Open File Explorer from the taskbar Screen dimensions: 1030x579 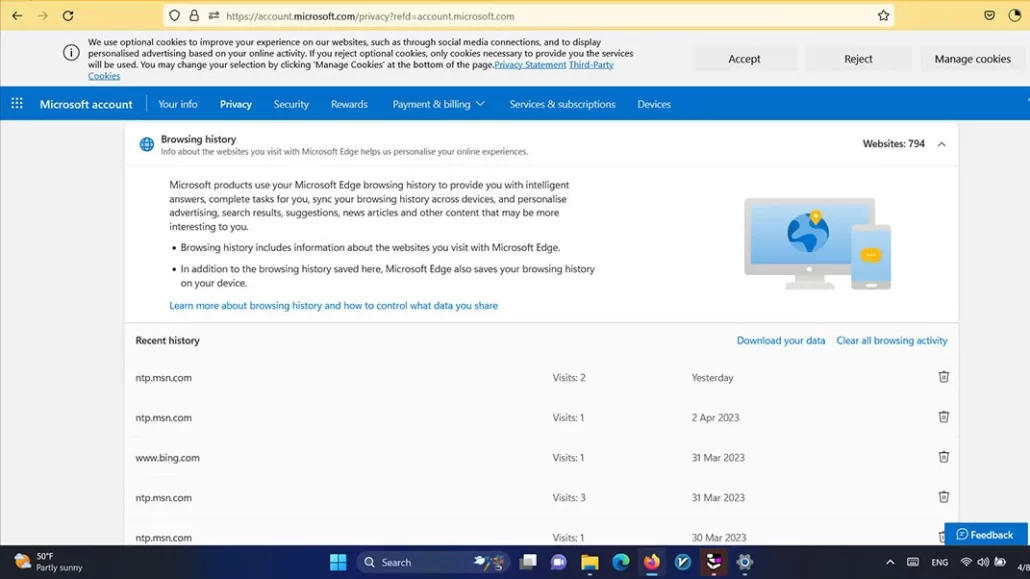pyautogui.click(x=590, y=563)
